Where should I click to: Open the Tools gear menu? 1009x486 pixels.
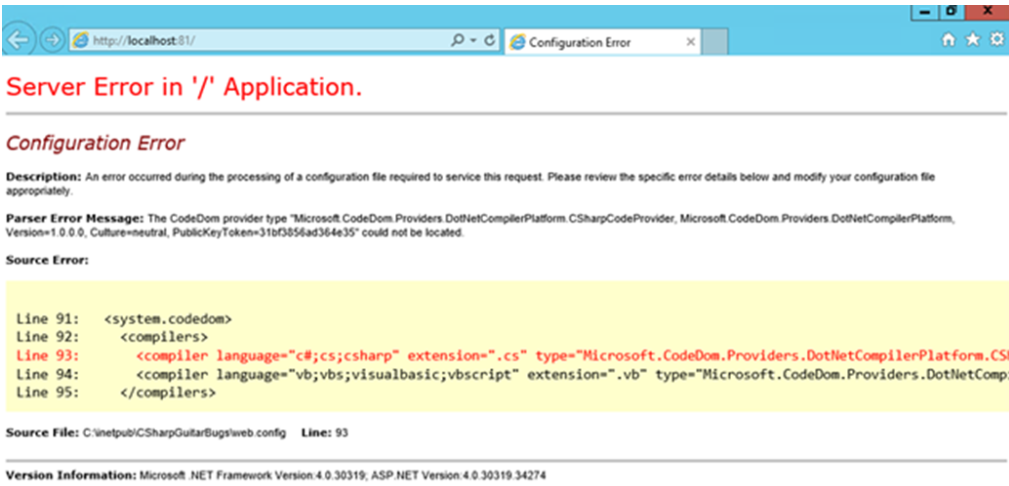click(x=995, y=41)
